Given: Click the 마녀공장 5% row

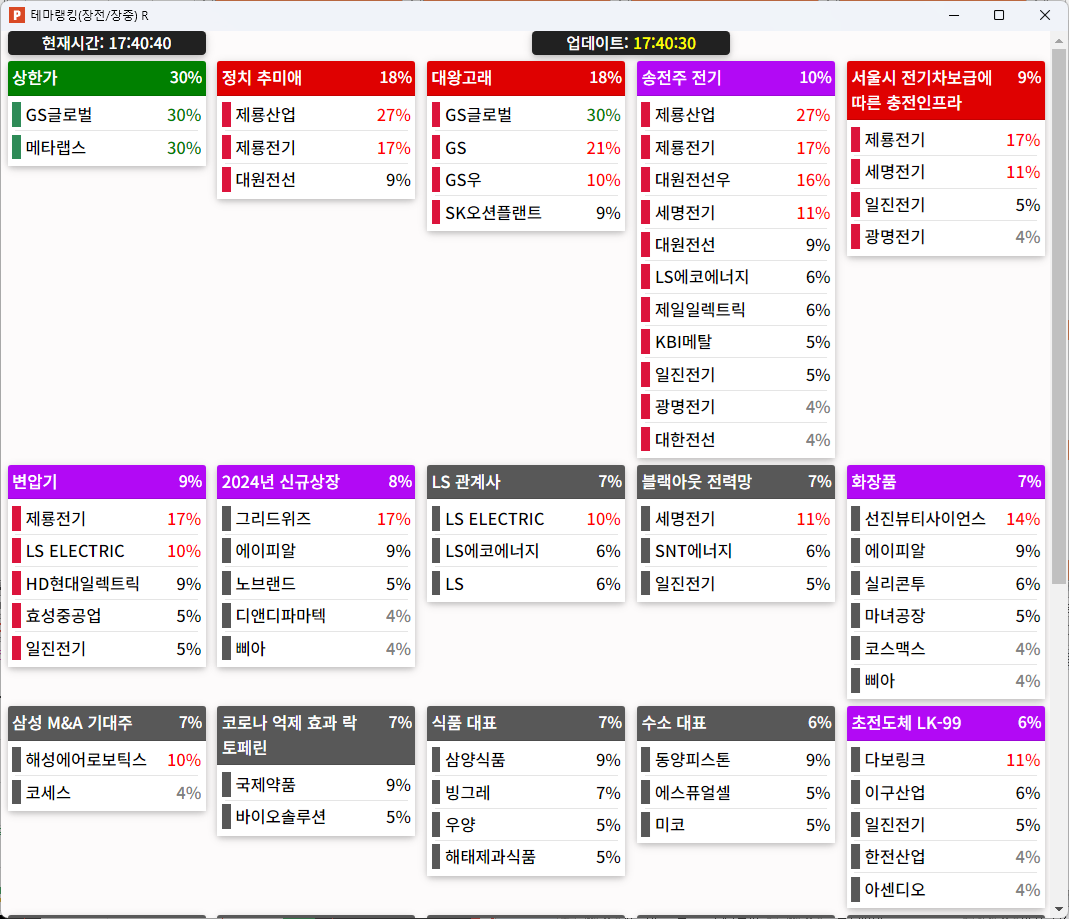Looking at the screenshot, I should click(946, 616).
